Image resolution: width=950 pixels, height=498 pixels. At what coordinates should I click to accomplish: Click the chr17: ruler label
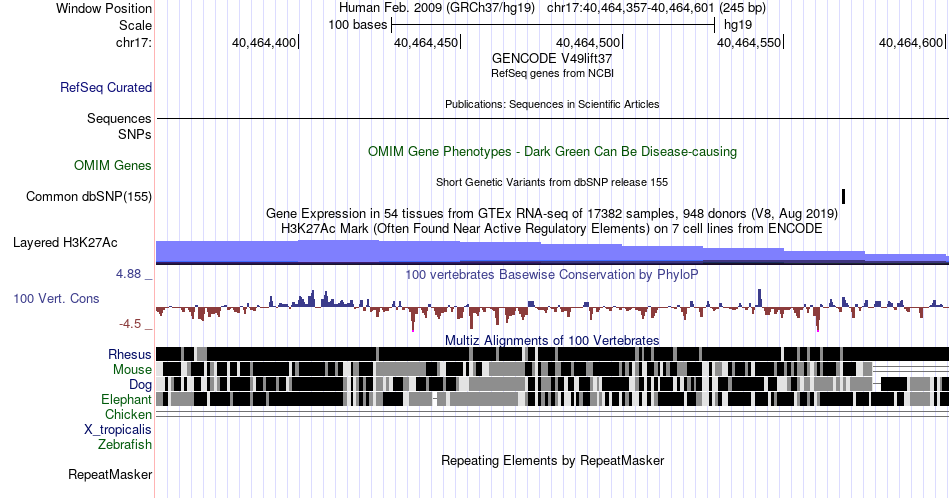(133, 42)
